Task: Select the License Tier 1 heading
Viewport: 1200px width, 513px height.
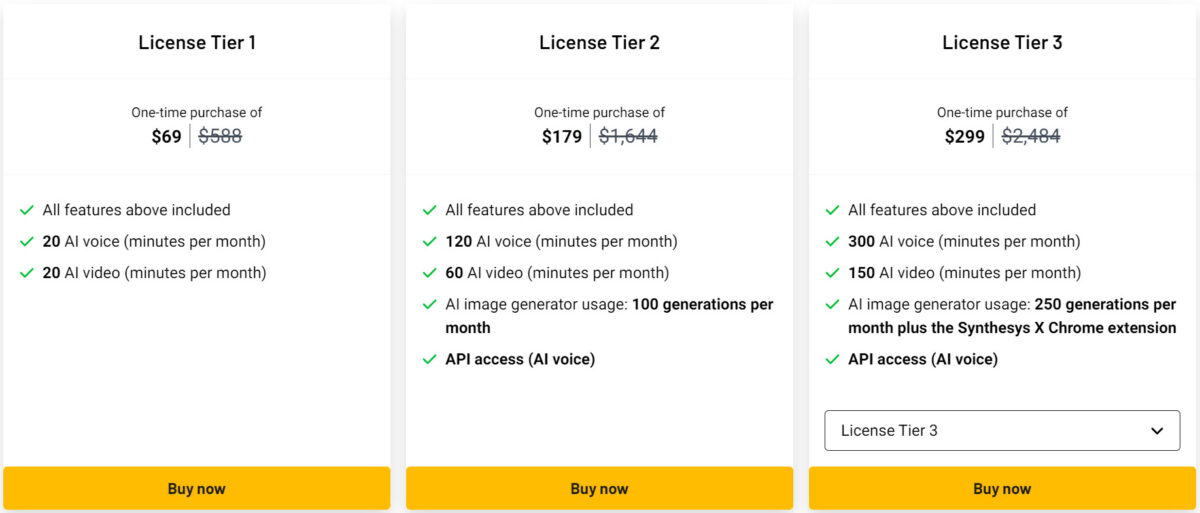Action: (x=197, y=43)
